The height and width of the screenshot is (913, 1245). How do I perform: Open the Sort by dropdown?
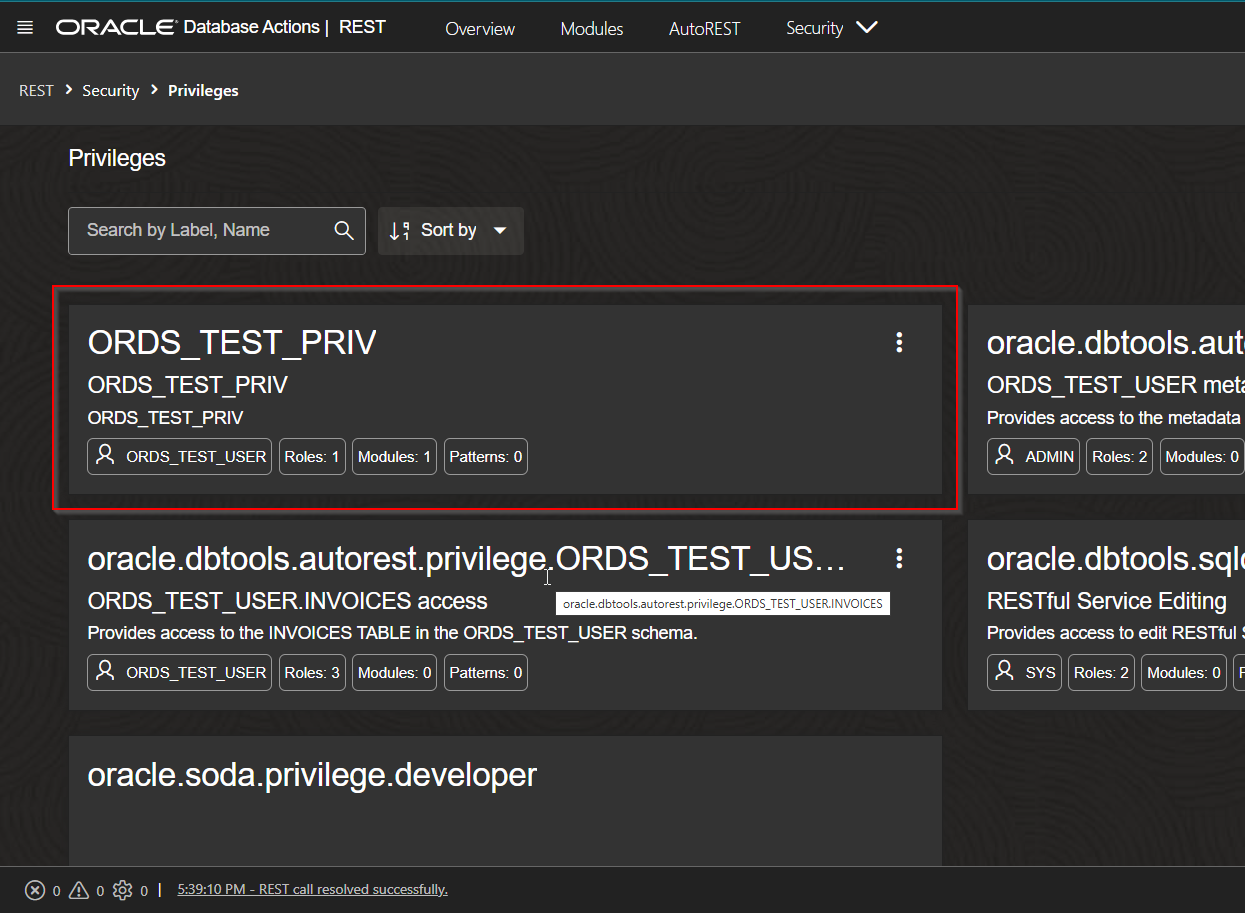click(x=450, y=230)
